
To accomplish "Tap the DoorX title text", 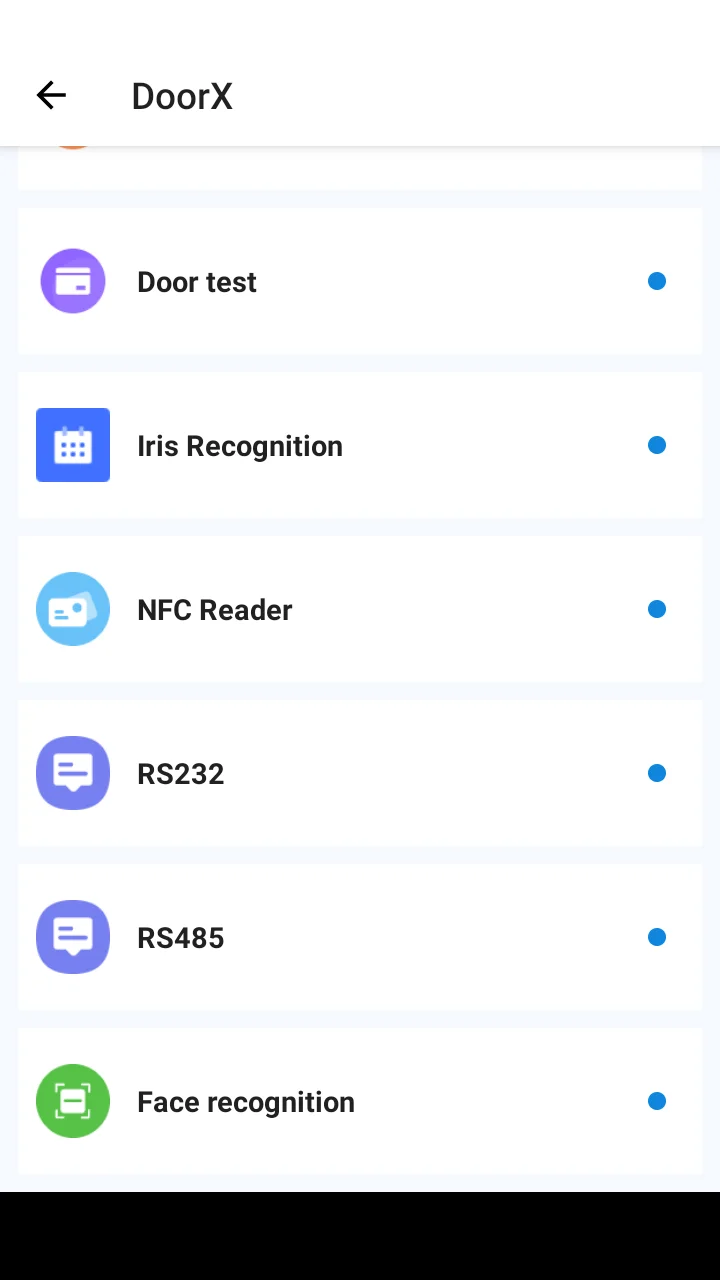I will click(182, 96).
